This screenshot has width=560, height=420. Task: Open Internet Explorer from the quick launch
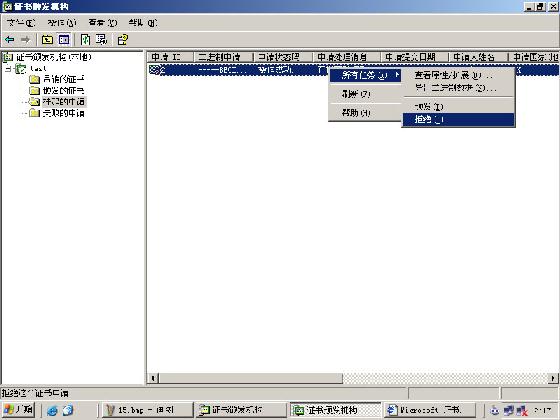tap(52, 410)
